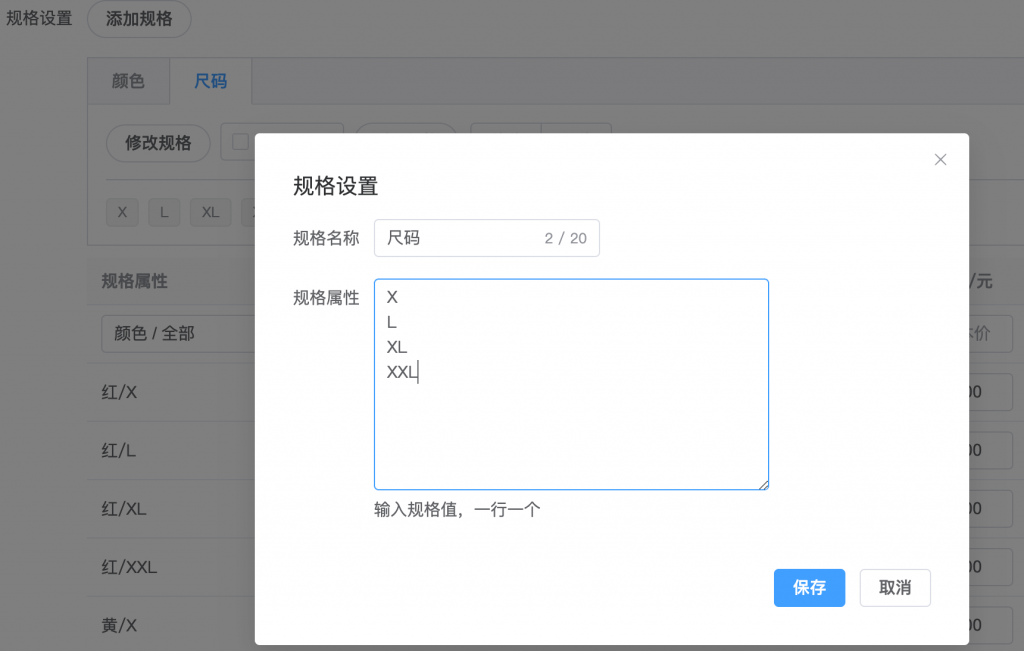Click the XXL line in the textarea
This screenshot has width=1024, height=651.
point(402,372)
